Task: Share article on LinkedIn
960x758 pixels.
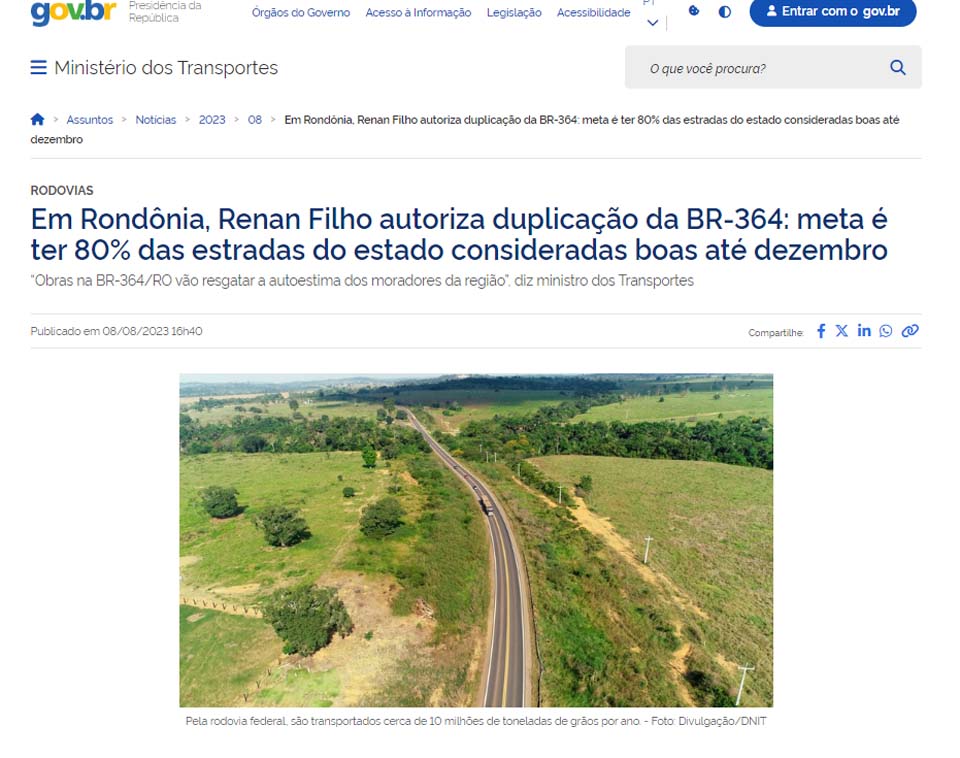Action: pos(864,331)
